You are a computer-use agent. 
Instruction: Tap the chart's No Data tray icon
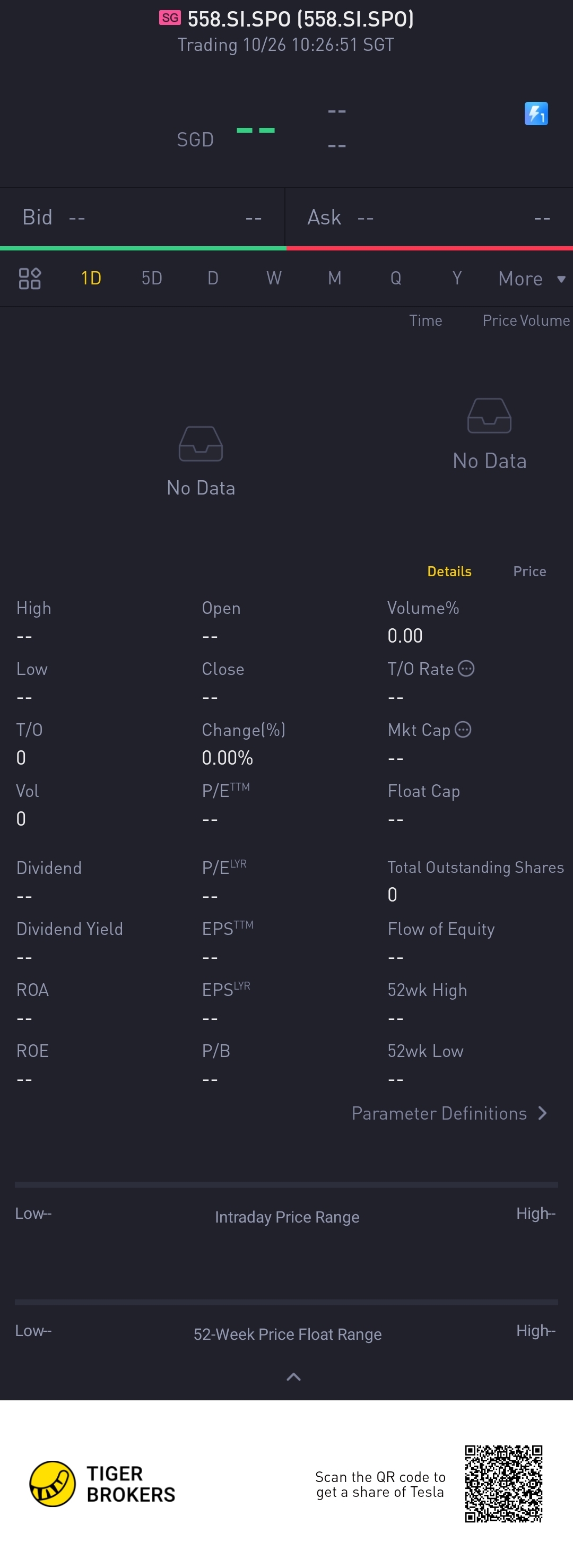(201, 444)
